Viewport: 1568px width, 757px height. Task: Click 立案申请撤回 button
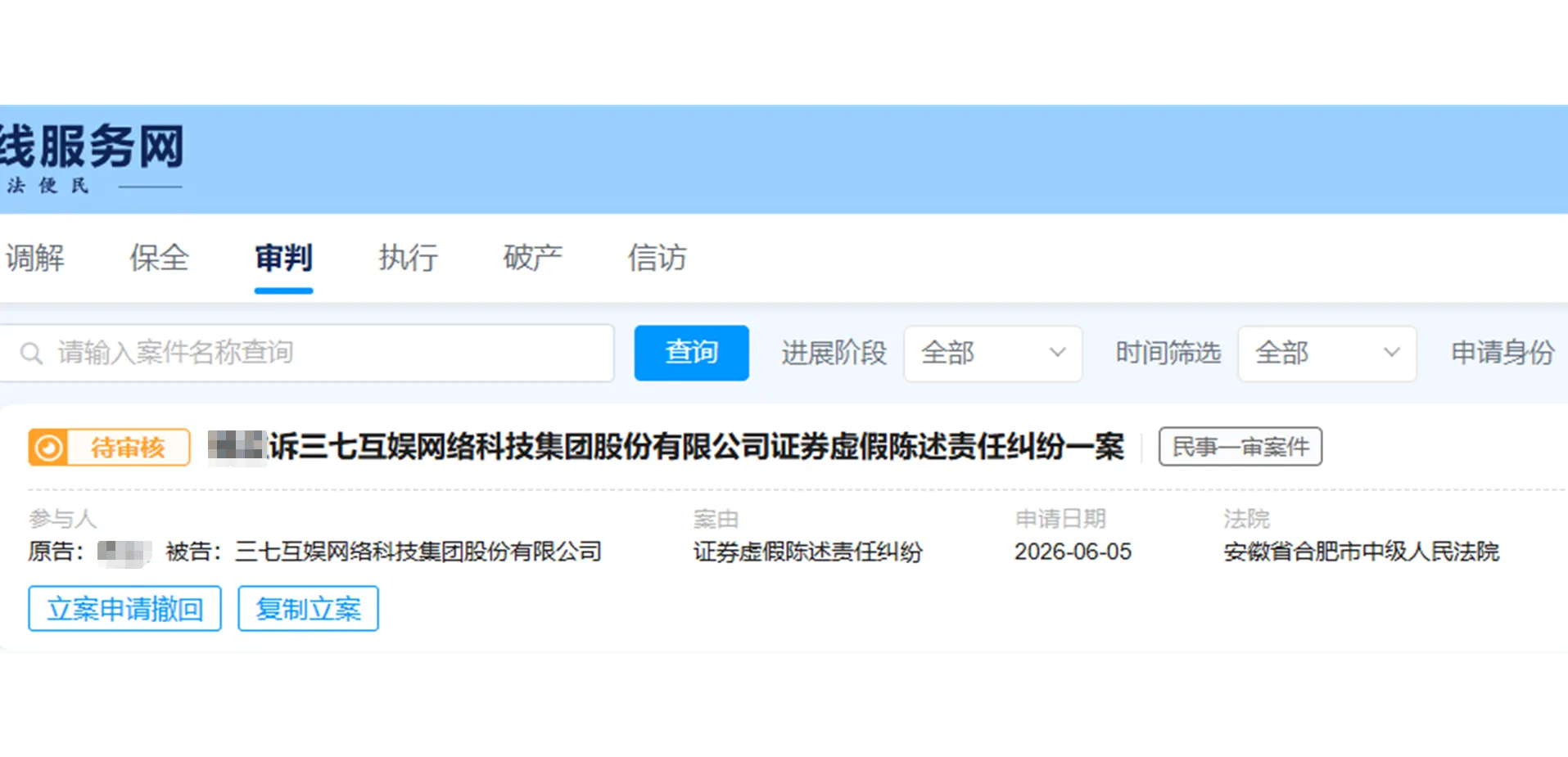coord(124,608)
